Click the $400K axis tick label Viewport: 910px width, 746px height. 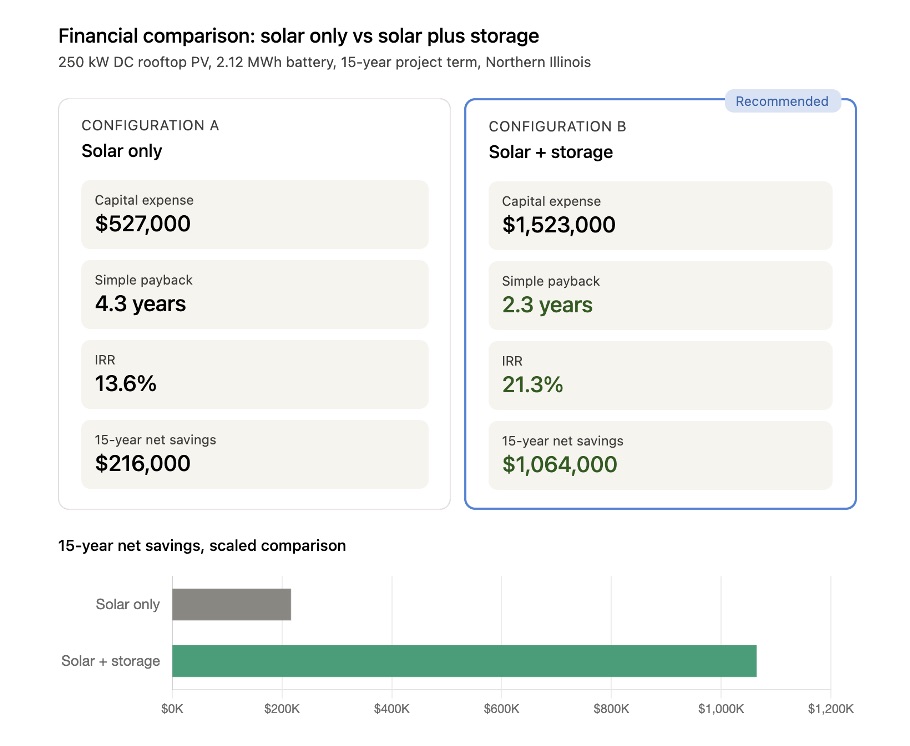[x=392, y=709]
